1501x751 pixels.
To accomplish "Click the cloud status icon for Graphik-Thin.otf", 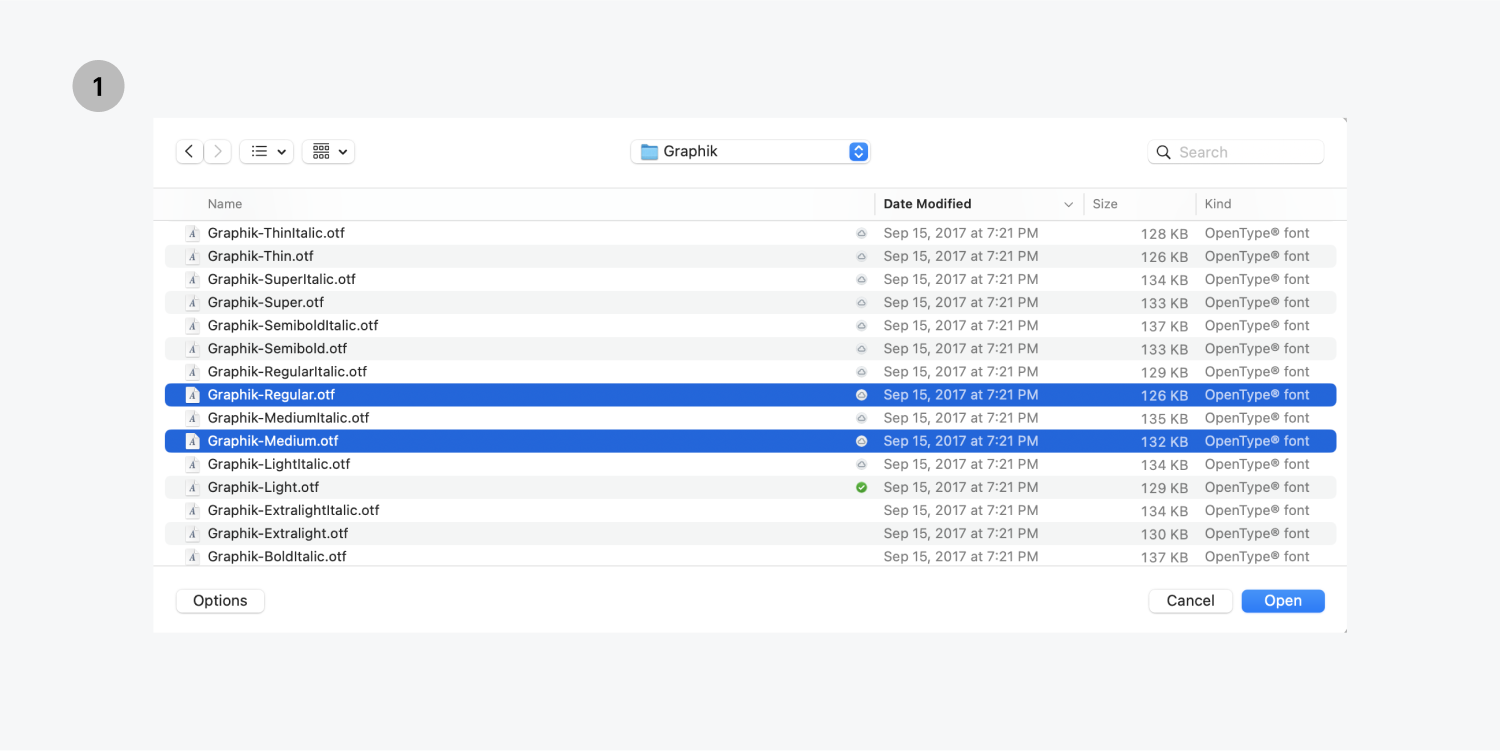I will pyautogui.click(x=861, y=256).
